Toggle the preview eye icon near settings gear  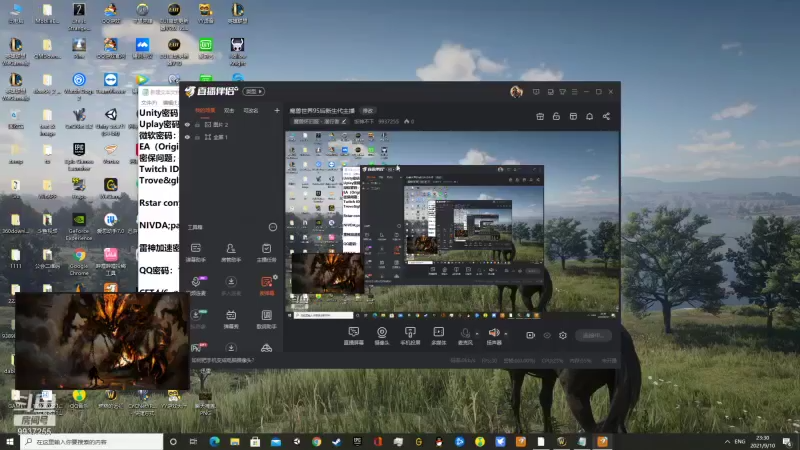[x=547, y=335]
